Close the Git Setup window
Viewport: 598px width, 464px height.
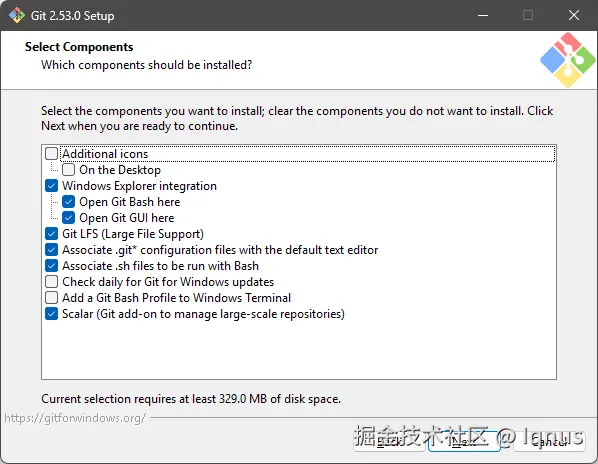[x=574, y=15]
